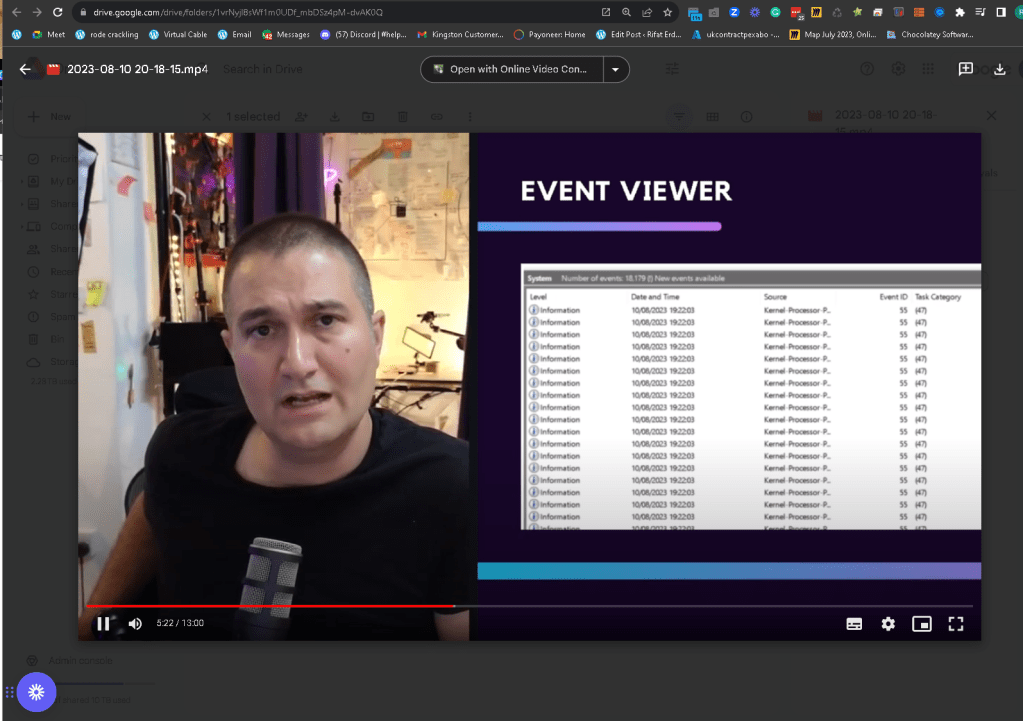This screenshot has width=1023, height=721.
Task: Open the yellow Miro extension icon
Action: click(x=816, y=12)
